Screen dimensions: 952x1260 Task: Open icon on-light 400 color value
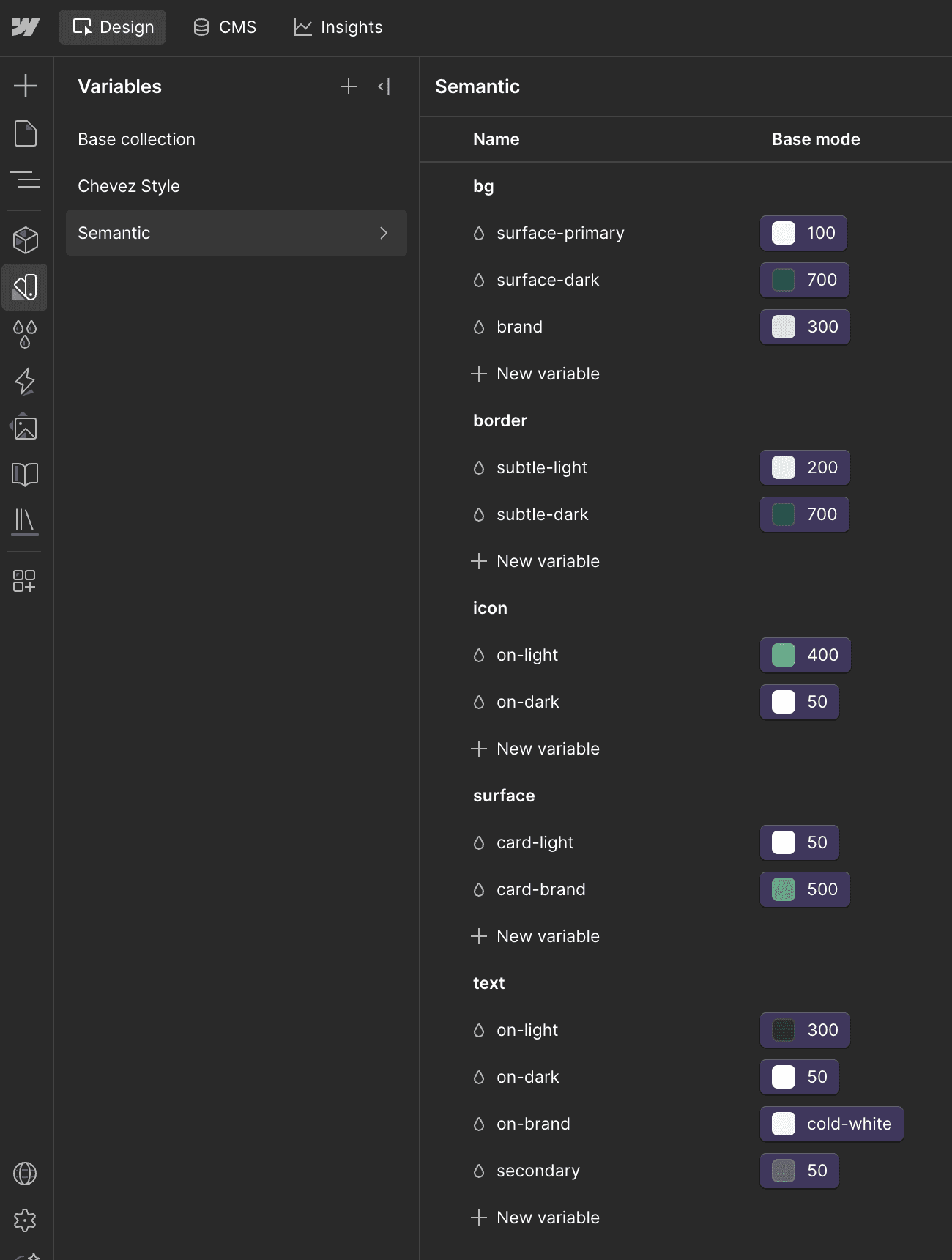pyautogui.click(x=805, y=655)
